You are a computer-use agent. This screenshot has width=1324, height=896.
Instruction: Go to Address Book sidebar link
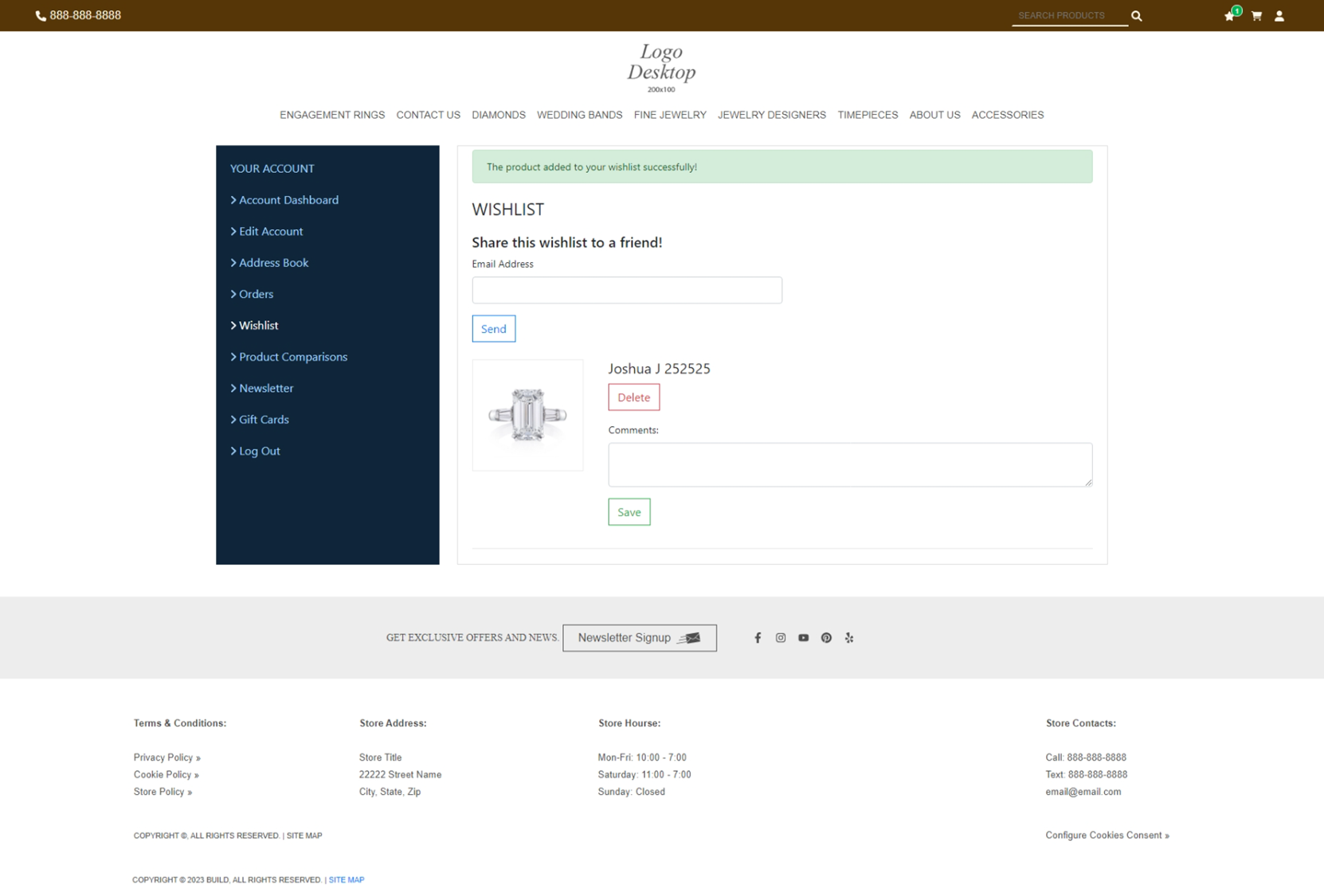point(273,263)
